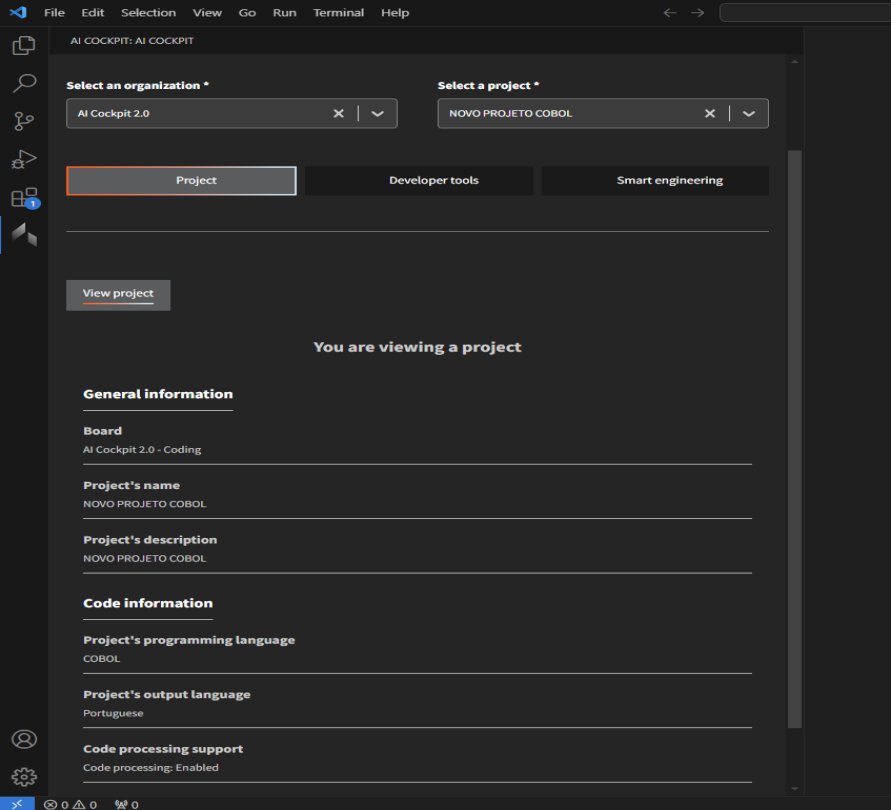Switch to the Smart engineering tab
Viewport: 892px width, 810px height.
669,181
